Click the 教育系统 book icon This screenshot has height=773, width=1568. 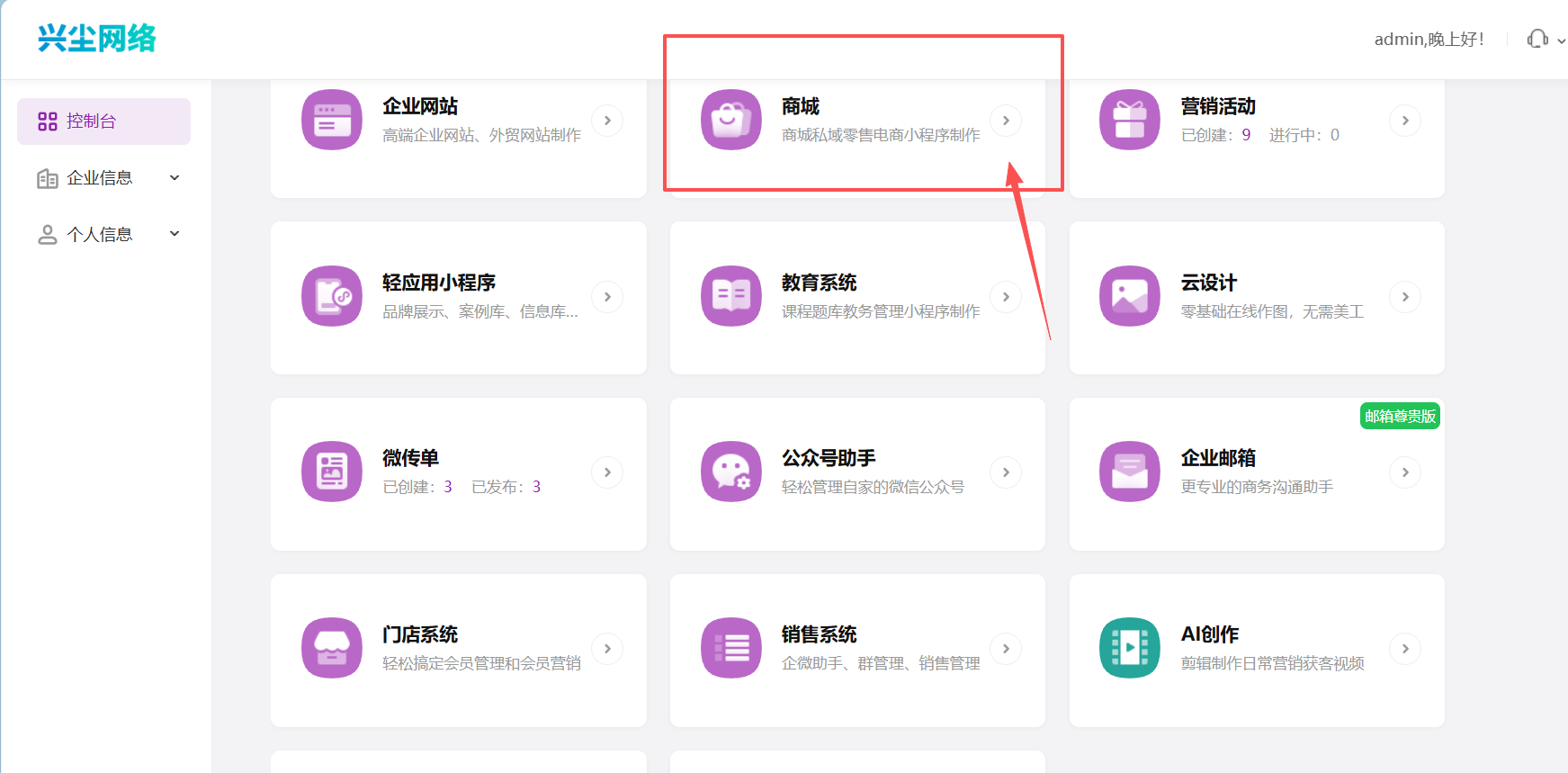point(731,296)
